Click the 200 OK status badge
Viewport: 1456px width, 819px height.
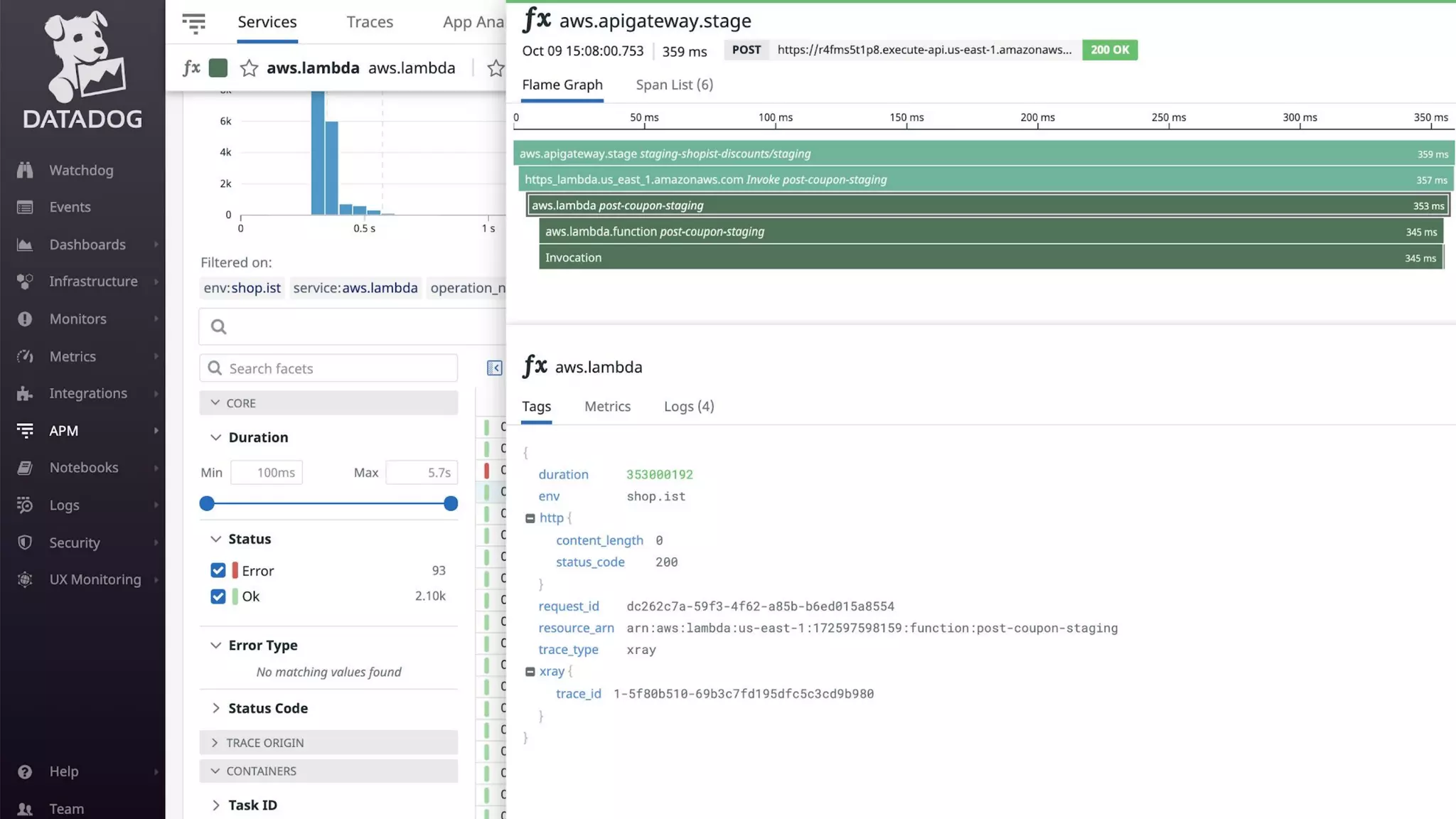click(x=1110, y=50)
